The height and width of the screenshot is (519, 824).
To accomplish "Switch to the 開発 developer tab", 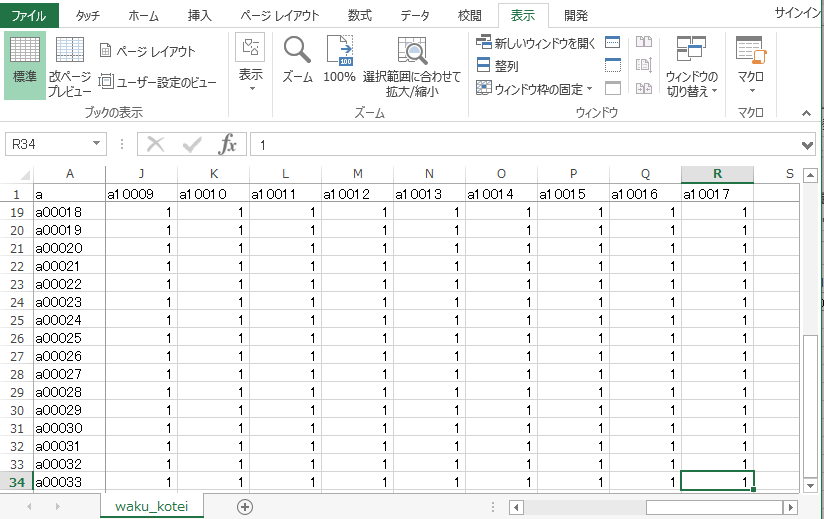I will tap(576, 15).
